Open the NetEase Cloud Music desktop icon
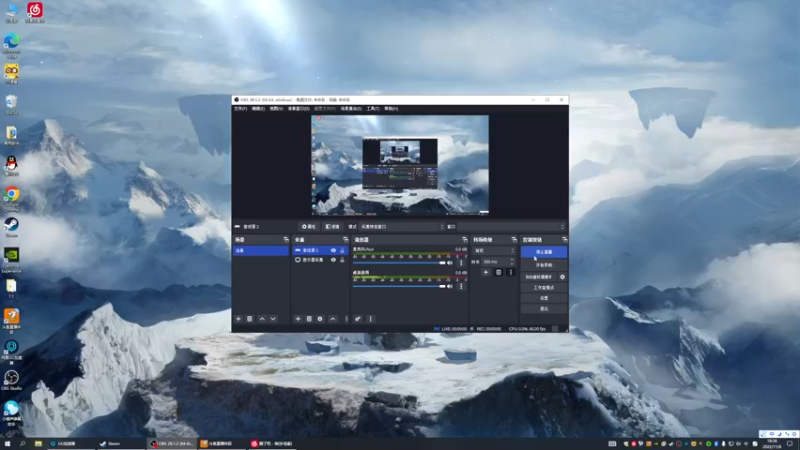 [x=35, y=12]
